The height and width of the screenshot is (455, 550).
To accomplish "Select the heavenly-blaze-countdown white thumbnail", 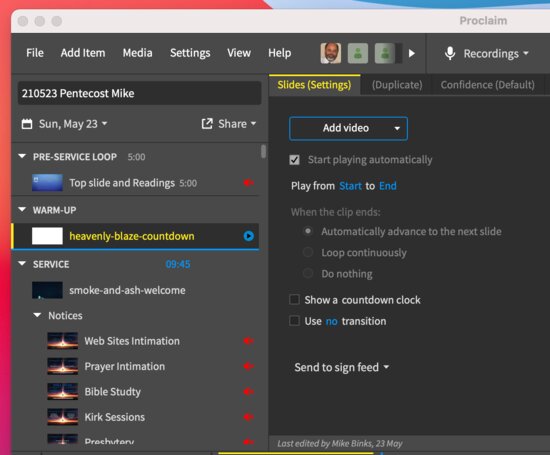I will 47,236.
